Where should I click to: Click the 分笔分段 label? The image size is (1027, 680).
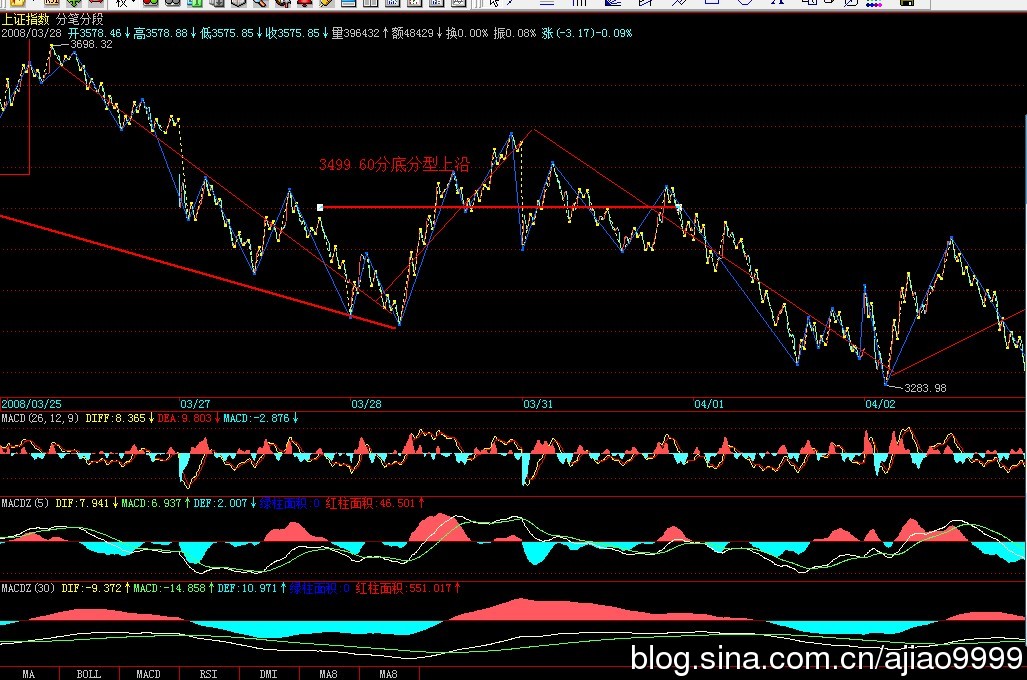(80, 19)
